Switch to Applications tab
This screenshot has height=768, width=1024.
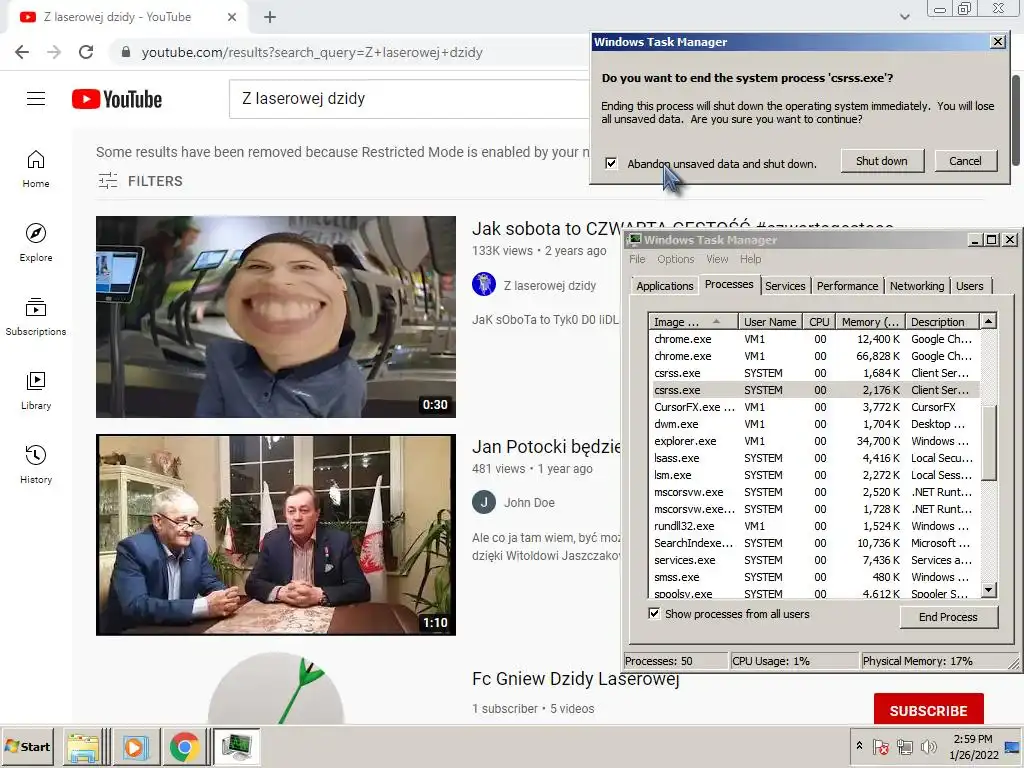point(664,286)
